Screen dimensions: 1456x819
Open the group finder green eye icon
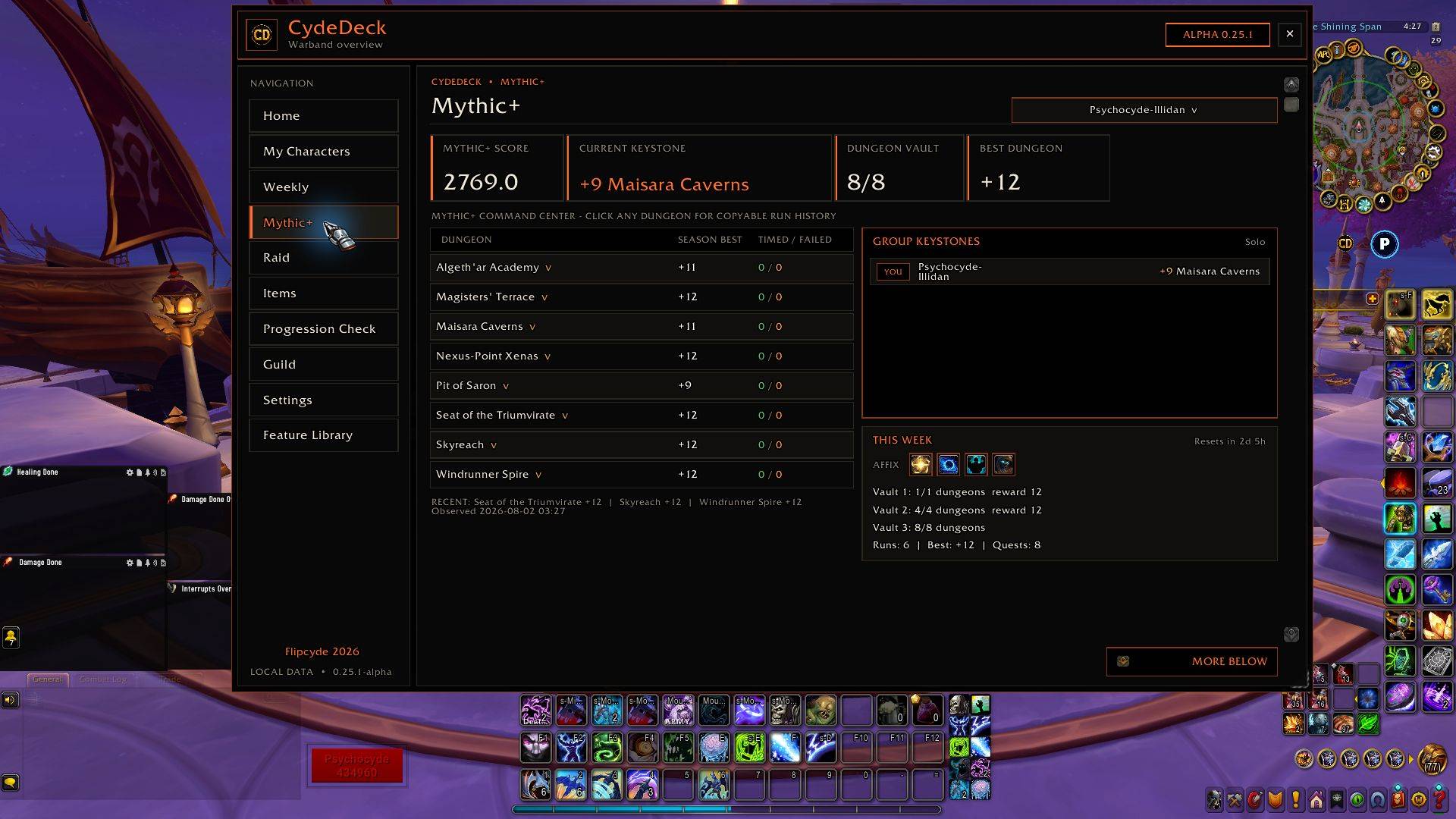[1357, 799]
